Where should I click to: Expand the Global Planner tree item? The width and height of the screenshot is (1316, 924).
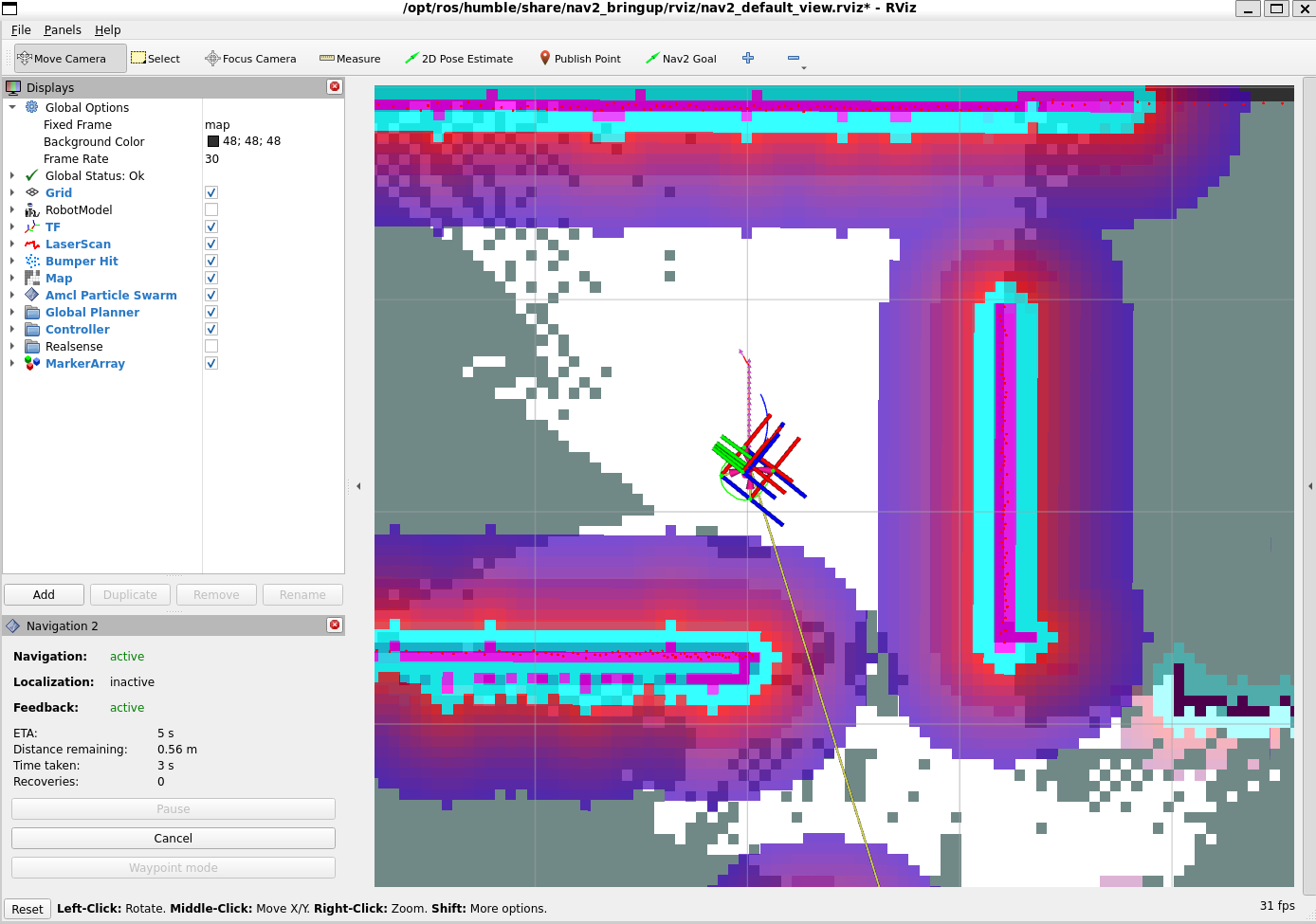point(12,312)
